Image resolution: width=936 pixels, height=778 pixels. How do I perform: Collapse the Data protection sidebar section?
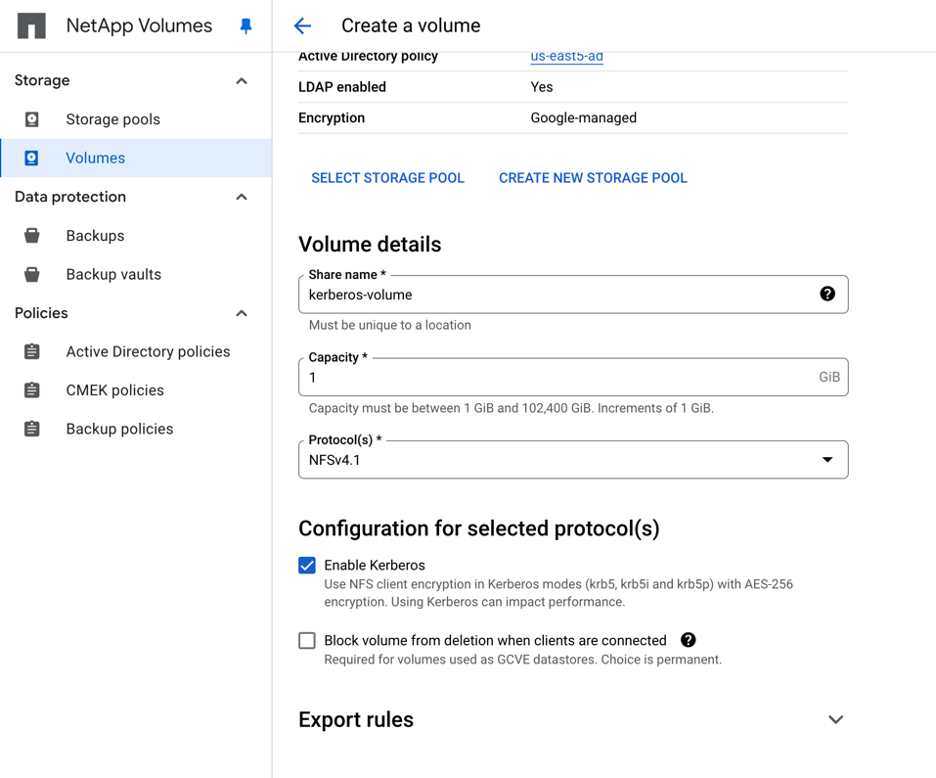pos(241,197)
